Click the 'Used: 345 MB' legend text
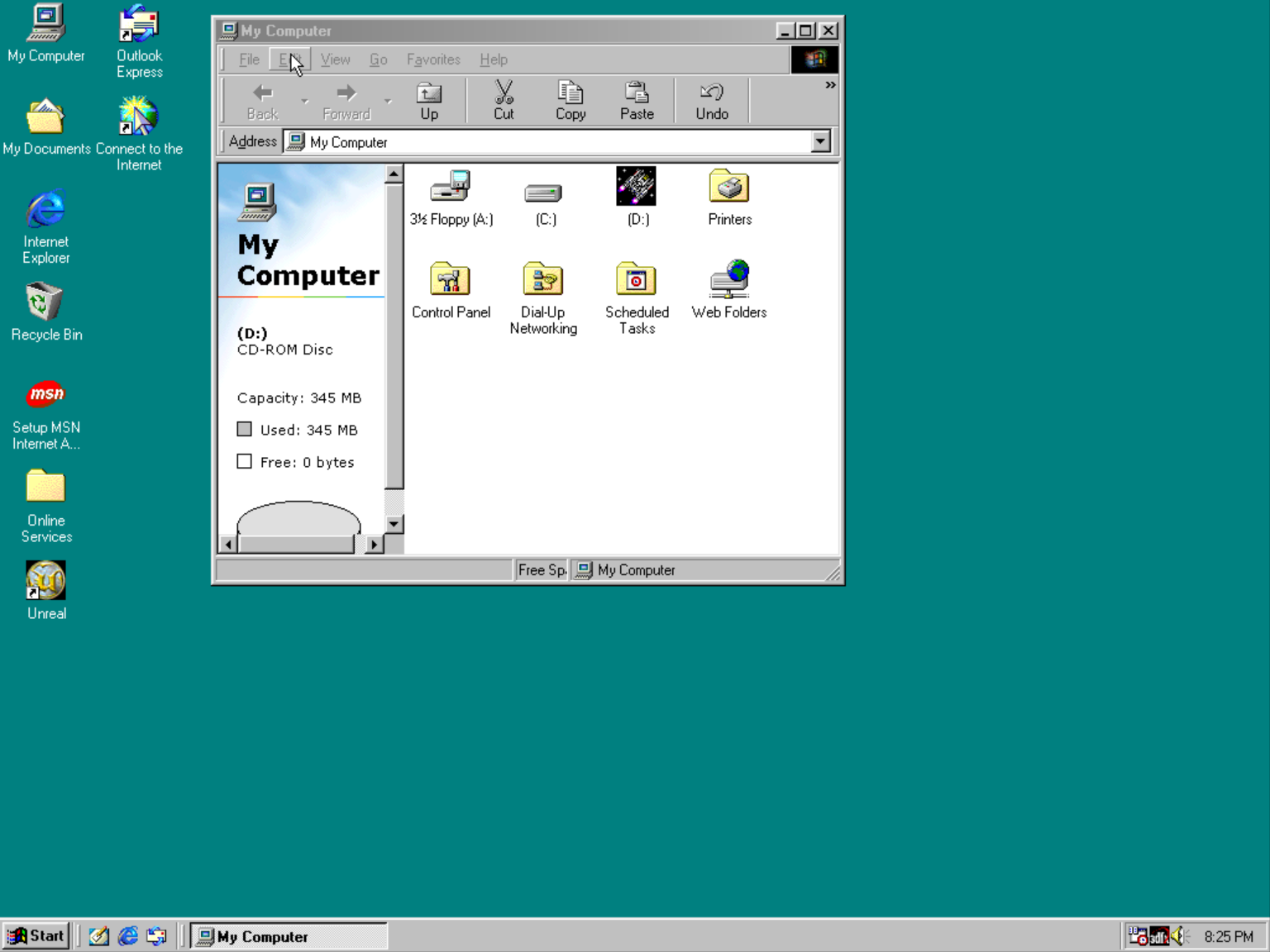The image size is (1270, 952). coord(309,430)
